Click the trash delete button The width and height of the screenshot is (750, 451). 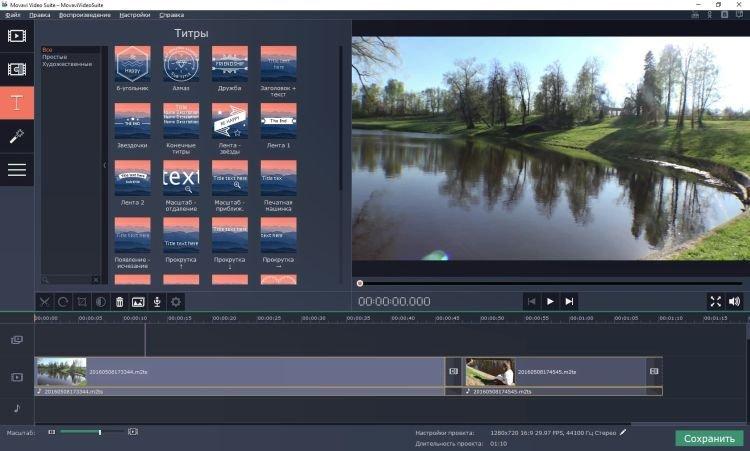click(120, 302)
